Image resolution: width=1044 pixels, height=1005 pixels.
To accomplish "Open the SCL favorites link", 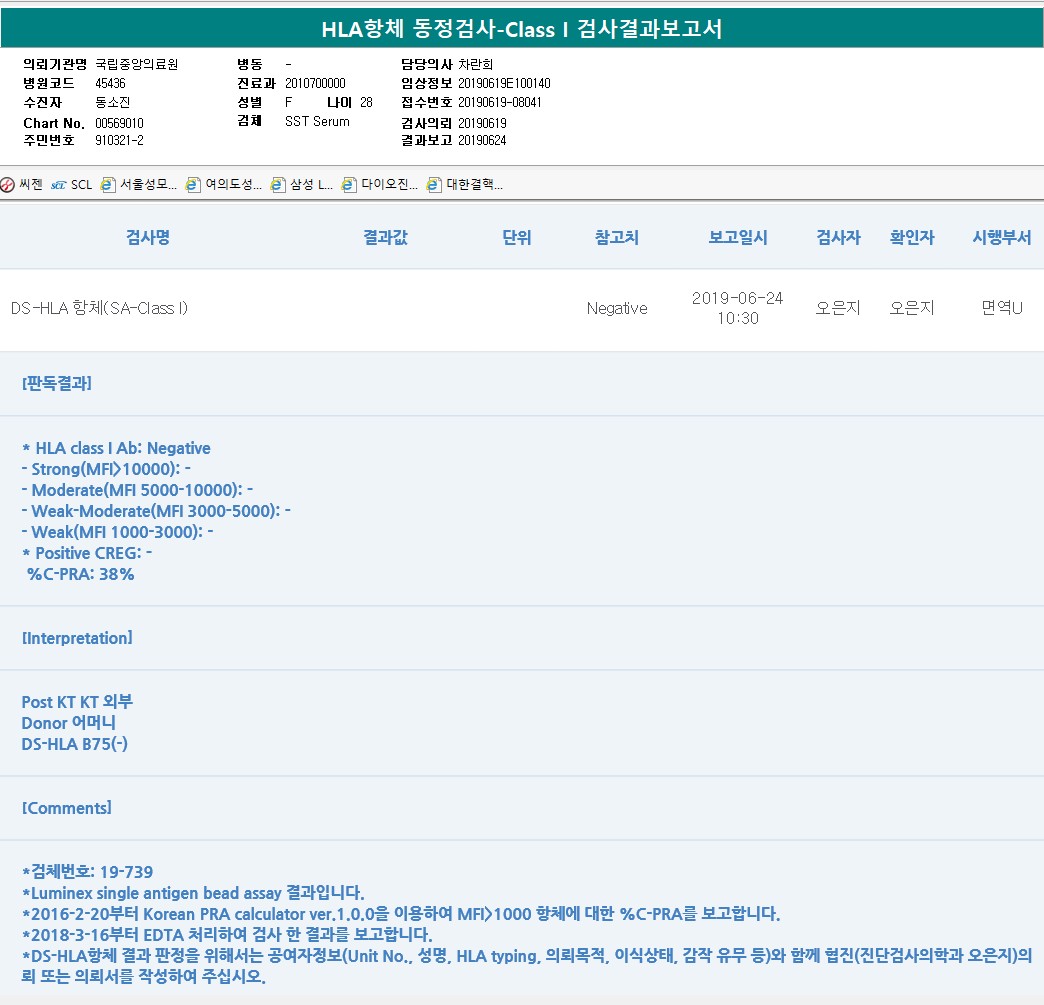I will [71, 184].
